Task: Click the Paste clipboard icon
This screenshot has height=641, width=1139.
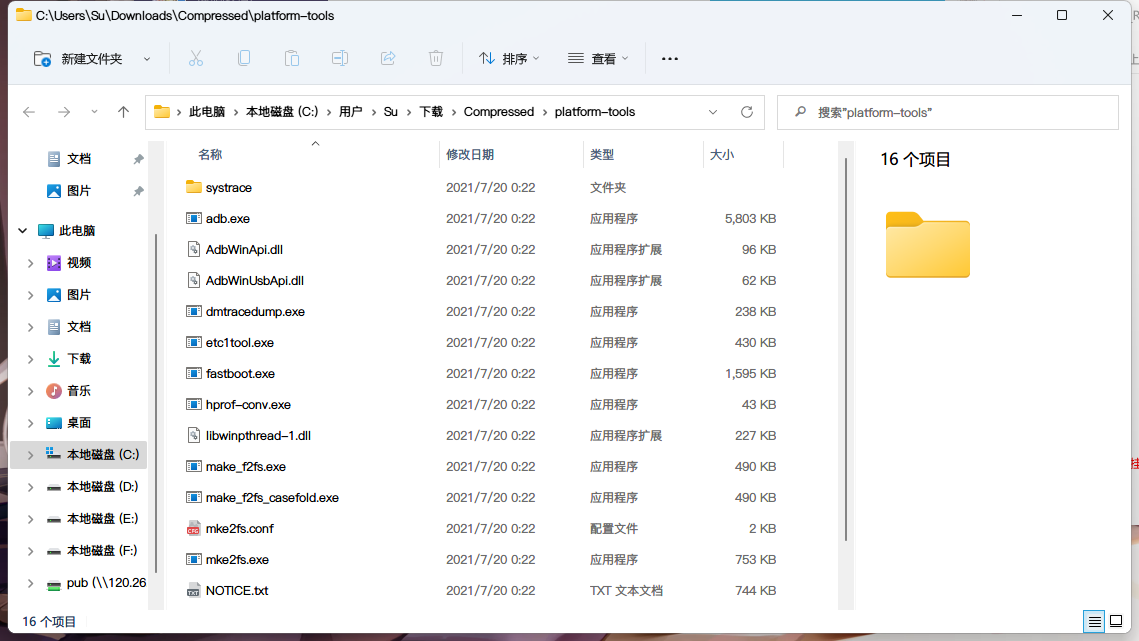Action: [292, 58]
